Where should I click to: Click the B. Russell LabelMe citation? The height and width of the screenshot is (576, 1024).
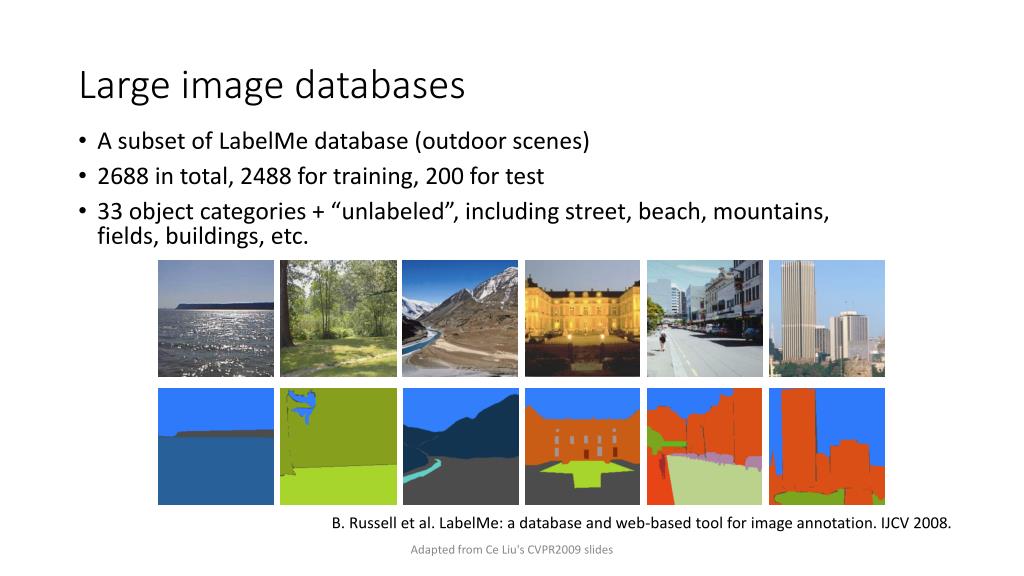click(x=641, y=523)
